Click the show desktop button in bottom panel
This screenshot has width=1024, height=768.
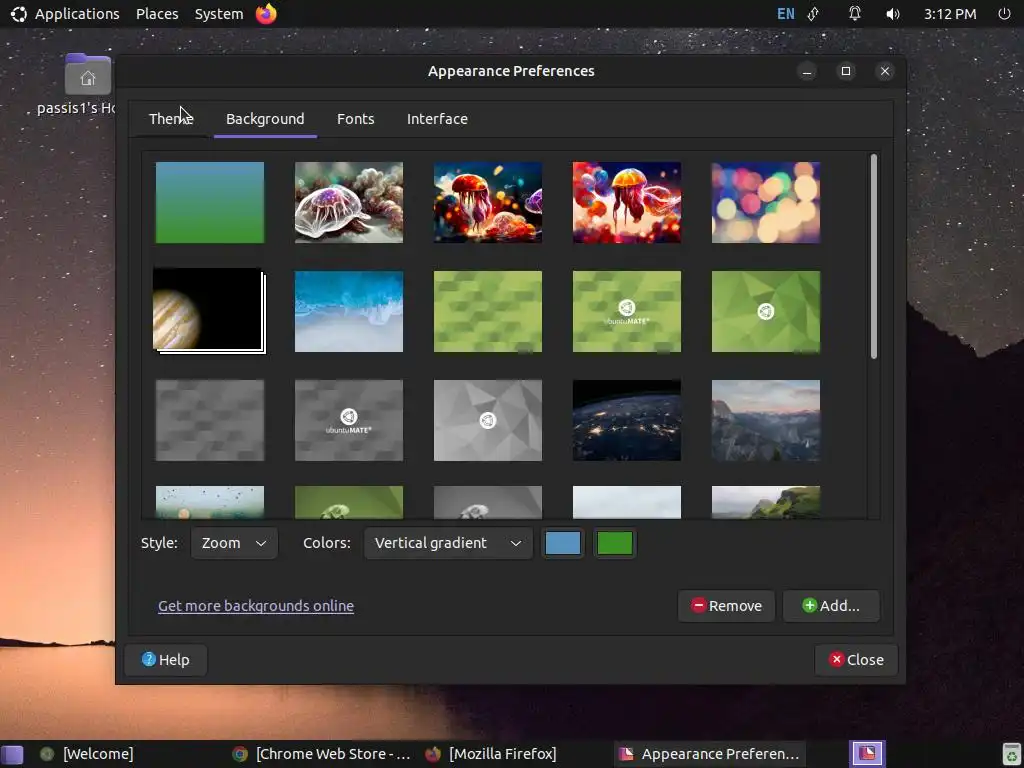pos(12,754)
